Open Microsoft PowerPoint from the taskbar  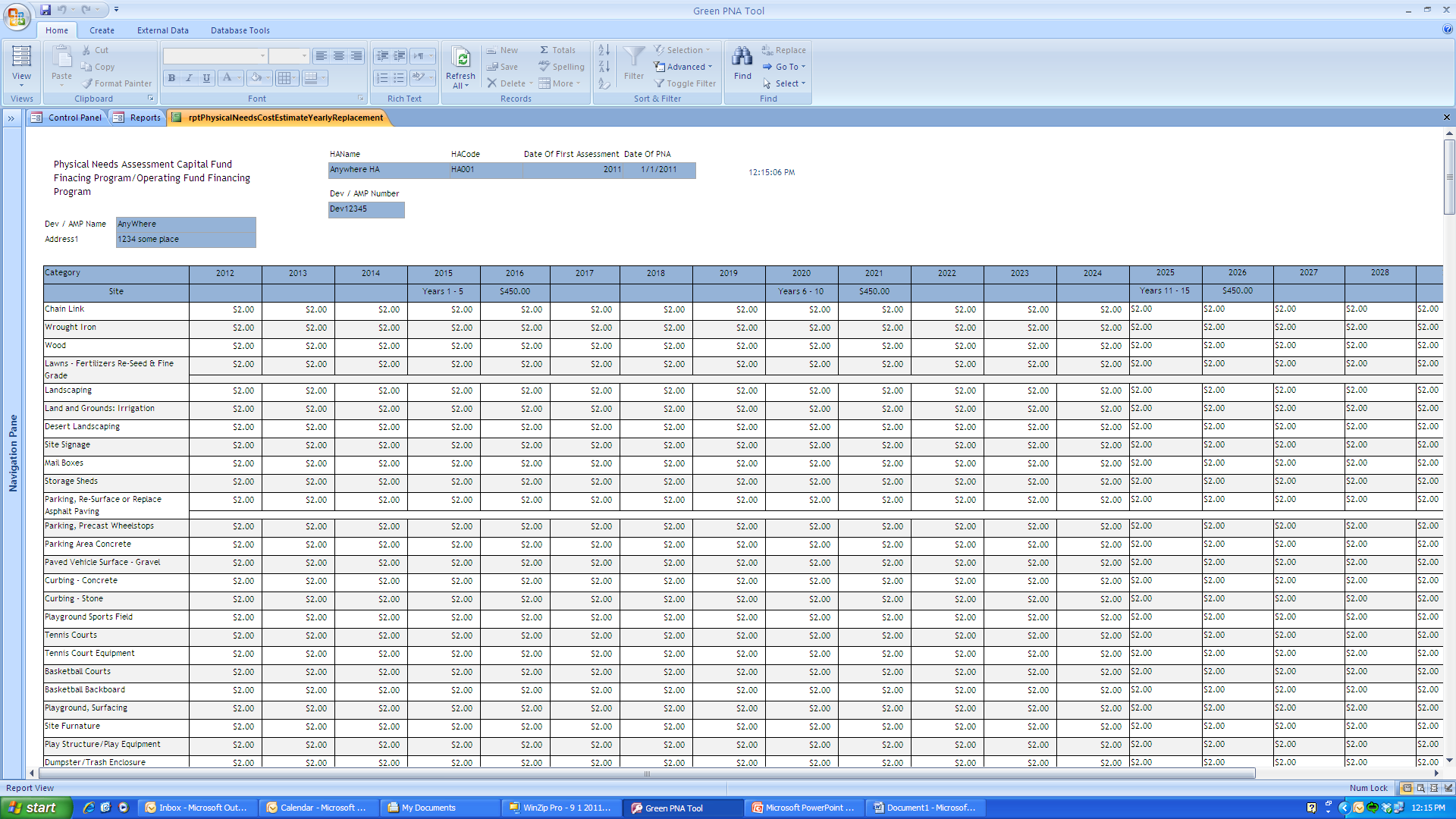[x=804, y=808]
